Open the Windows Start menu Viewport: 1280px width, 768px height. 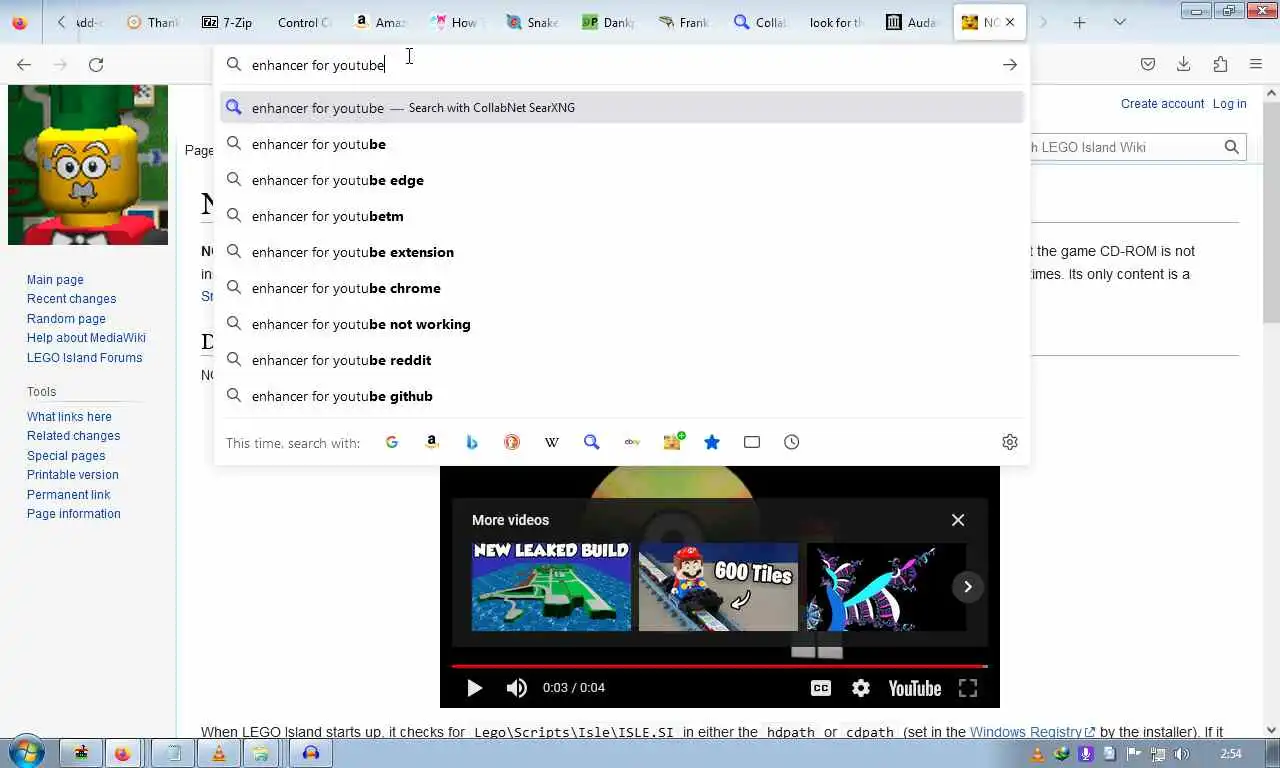tap(27, 753)
